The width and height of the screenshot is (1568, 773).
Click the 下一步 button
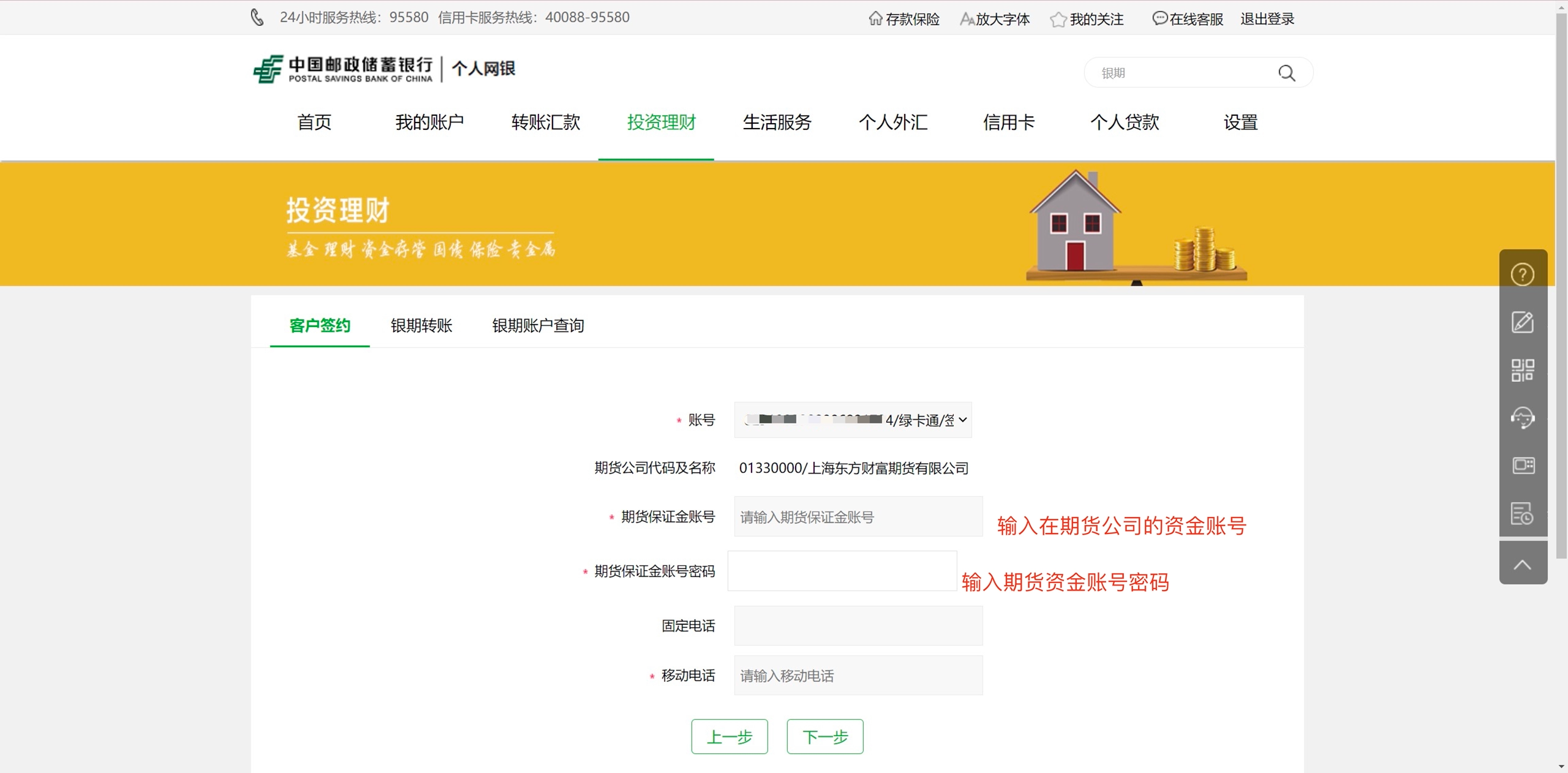[x=825, y=736]
